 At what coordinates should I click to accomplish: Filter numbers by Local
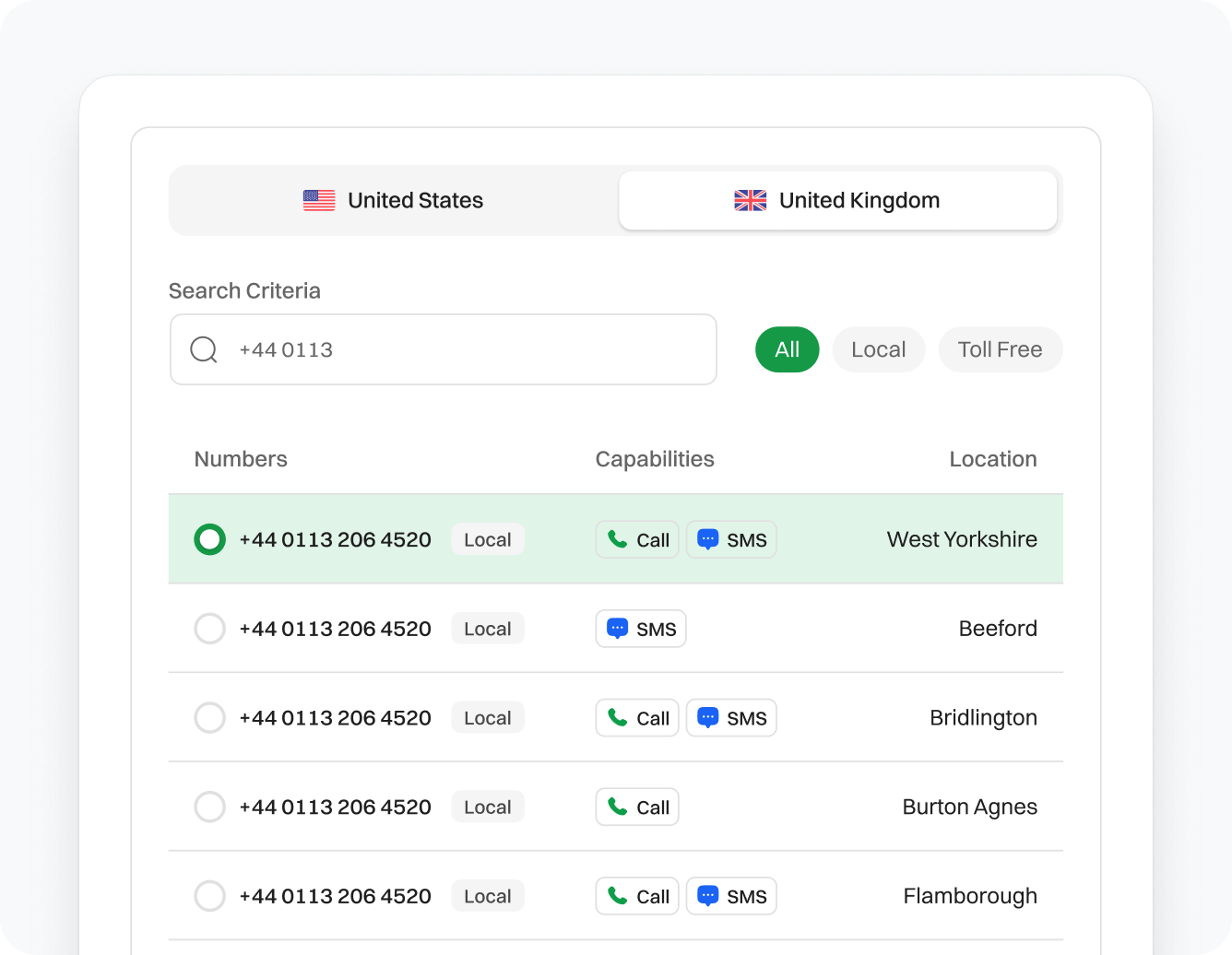click(x=878, y=349)
